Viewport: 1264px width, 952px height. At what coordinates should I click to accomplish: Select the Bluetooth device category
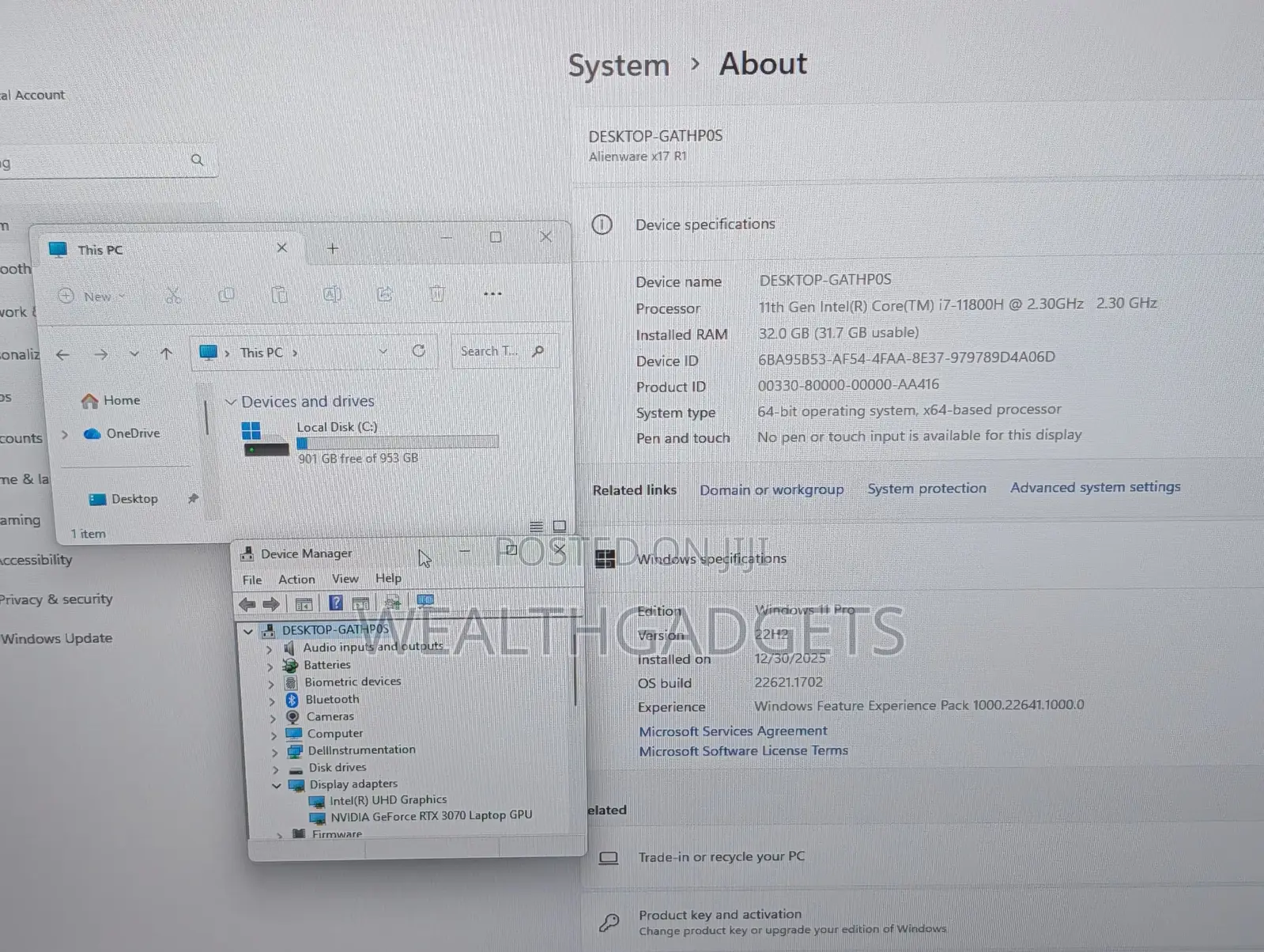click(x=332, y=700)
